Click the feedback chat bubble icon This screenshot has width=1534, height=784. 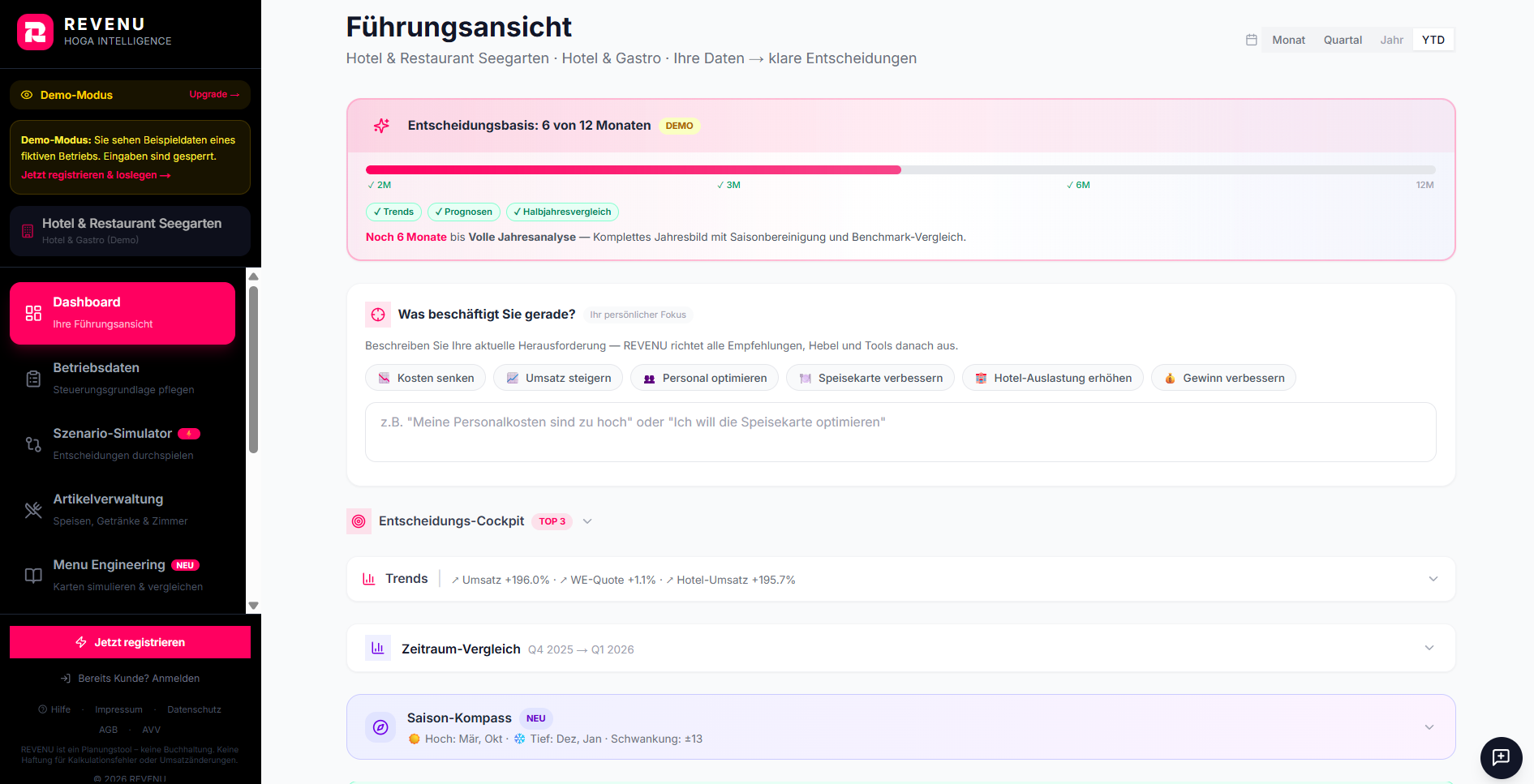click(x=1501, y=758)
